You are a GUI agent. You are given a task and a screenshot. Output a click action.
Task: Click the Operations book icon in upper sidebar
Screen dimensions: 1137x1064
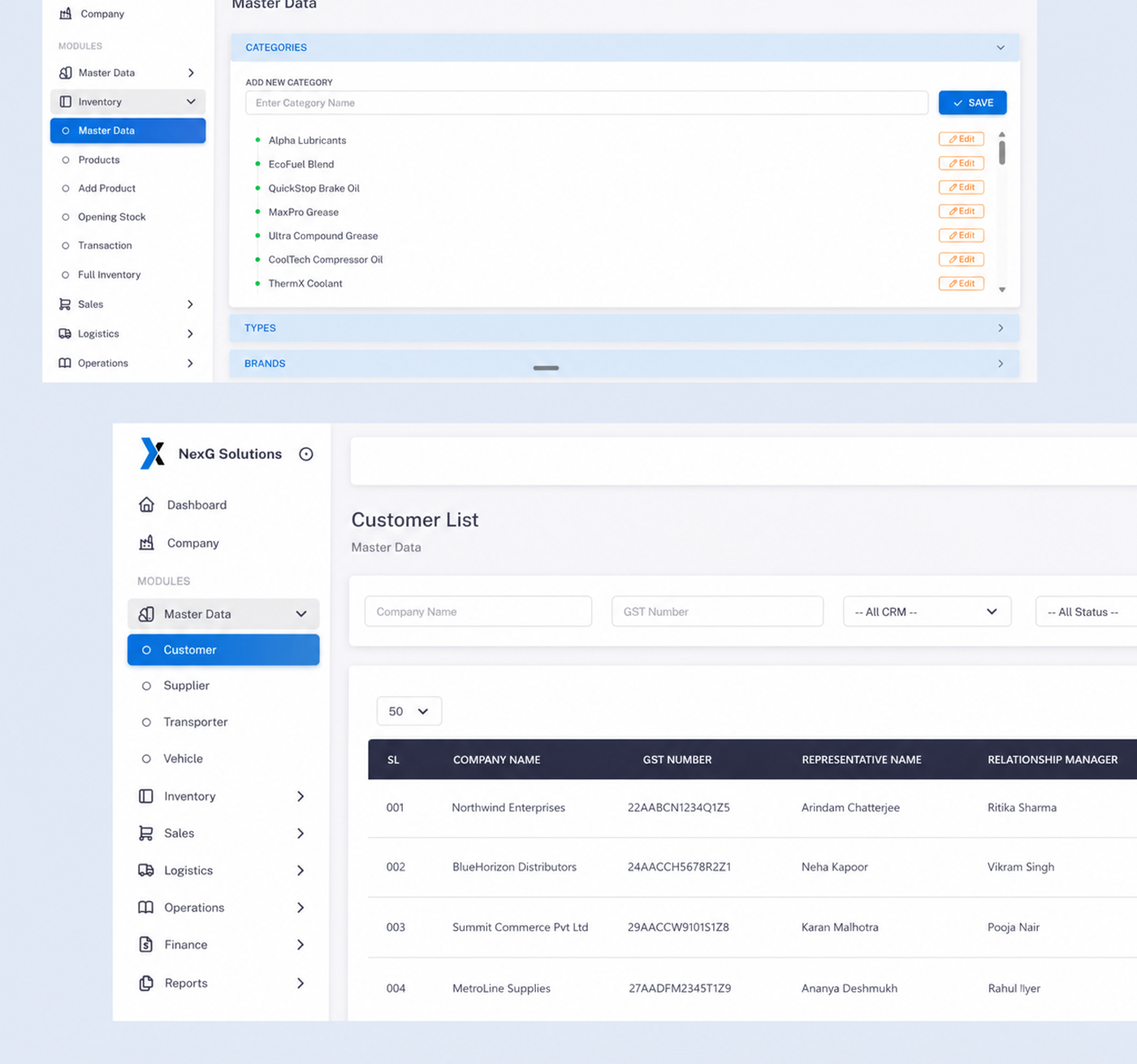(65, 363)
